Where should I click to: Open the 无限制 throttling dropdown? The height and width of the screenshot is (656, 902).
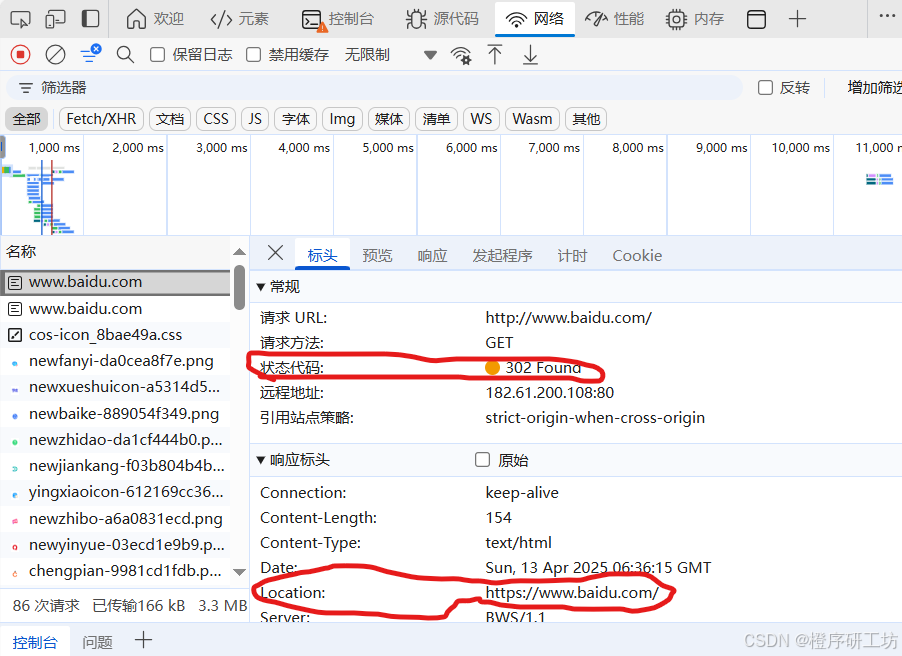[391, 55]
